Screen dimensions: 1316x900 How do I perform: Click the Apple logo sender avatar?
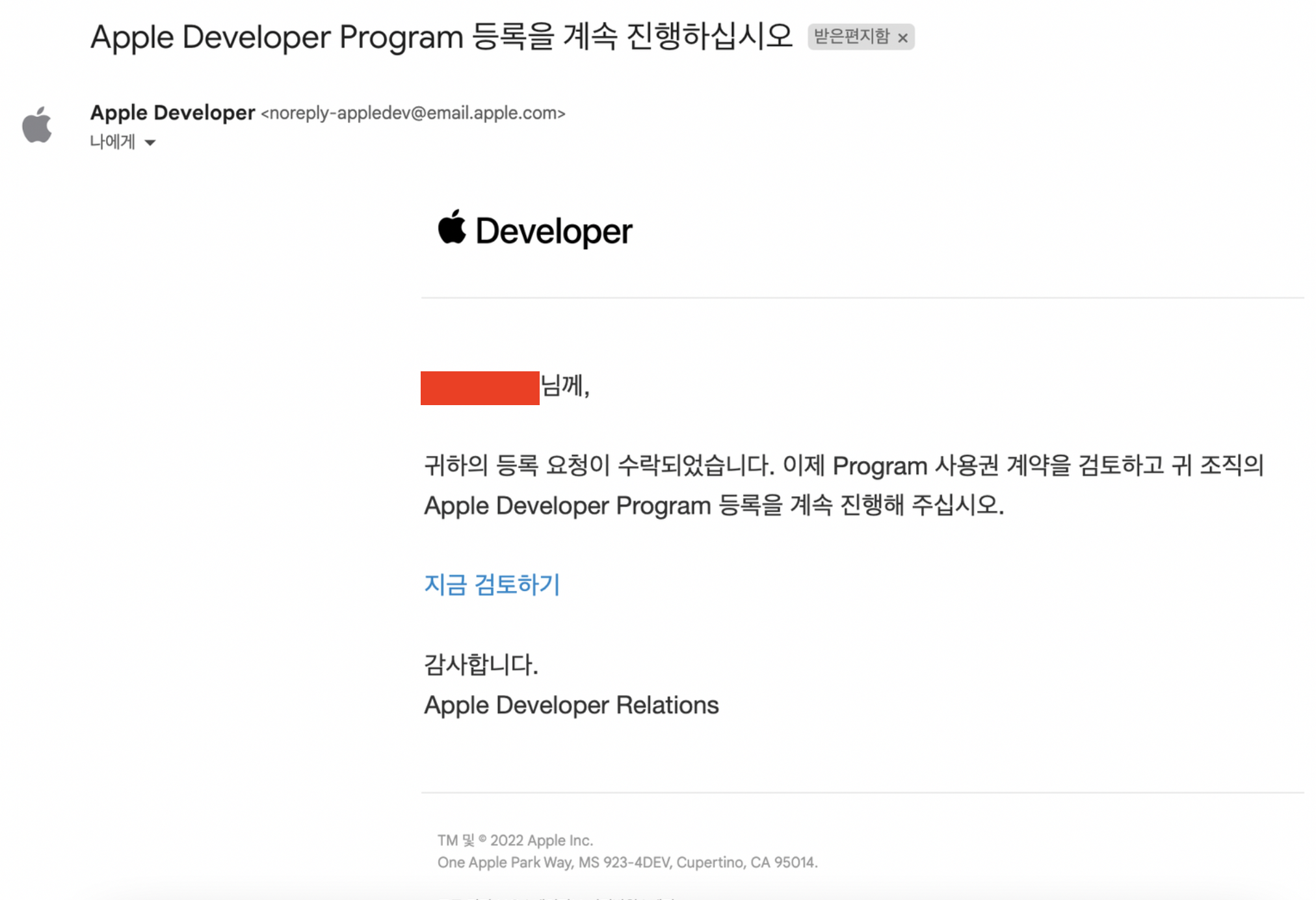(37, 124)
